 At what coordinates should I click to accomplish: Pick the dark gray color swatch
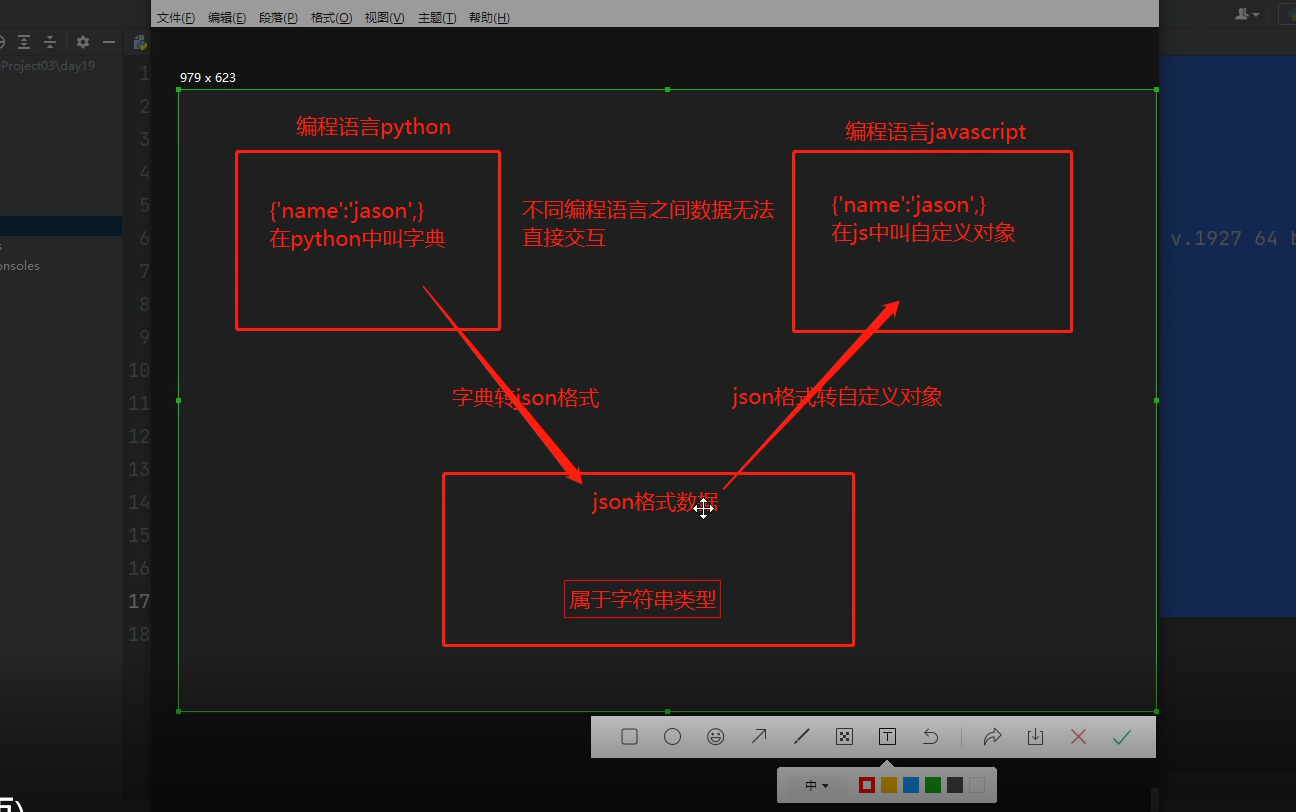pos(955,786)
